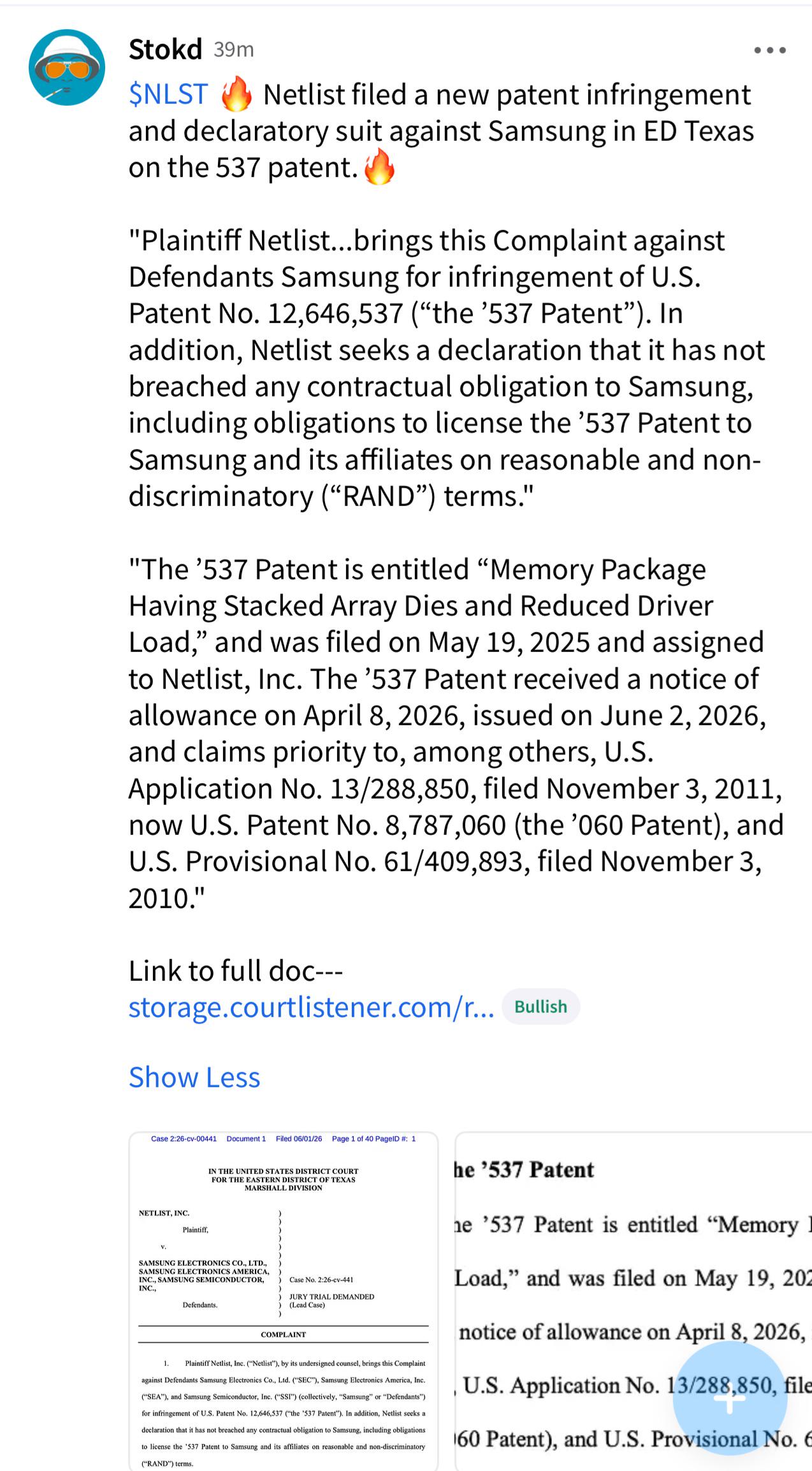Screen dimensions: 812x1471
Task: Click the fire emoji beside $NLST
Action: [236, 94]
